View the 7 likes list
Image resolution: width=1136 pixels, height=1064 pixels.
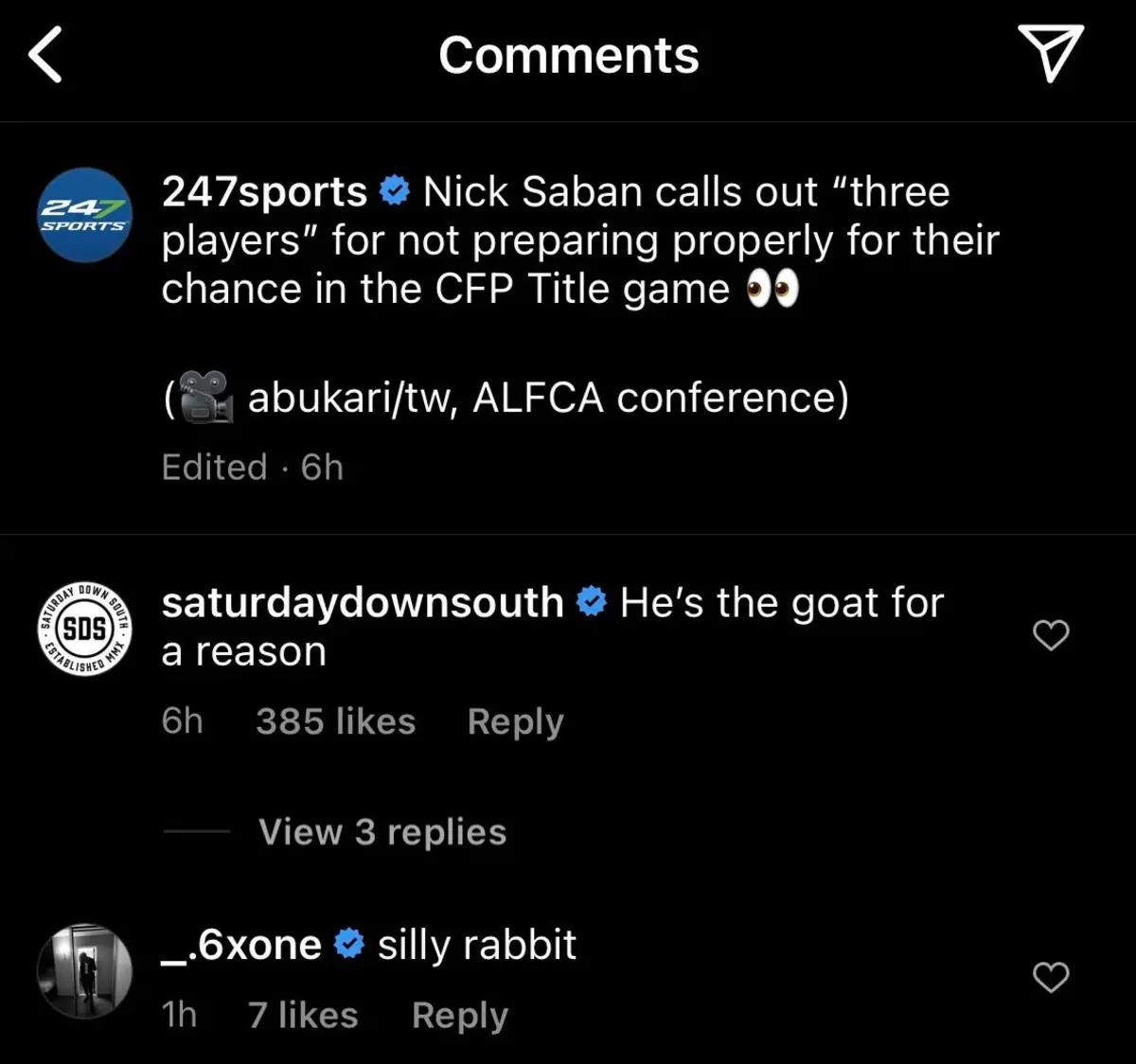[303, 1016]
